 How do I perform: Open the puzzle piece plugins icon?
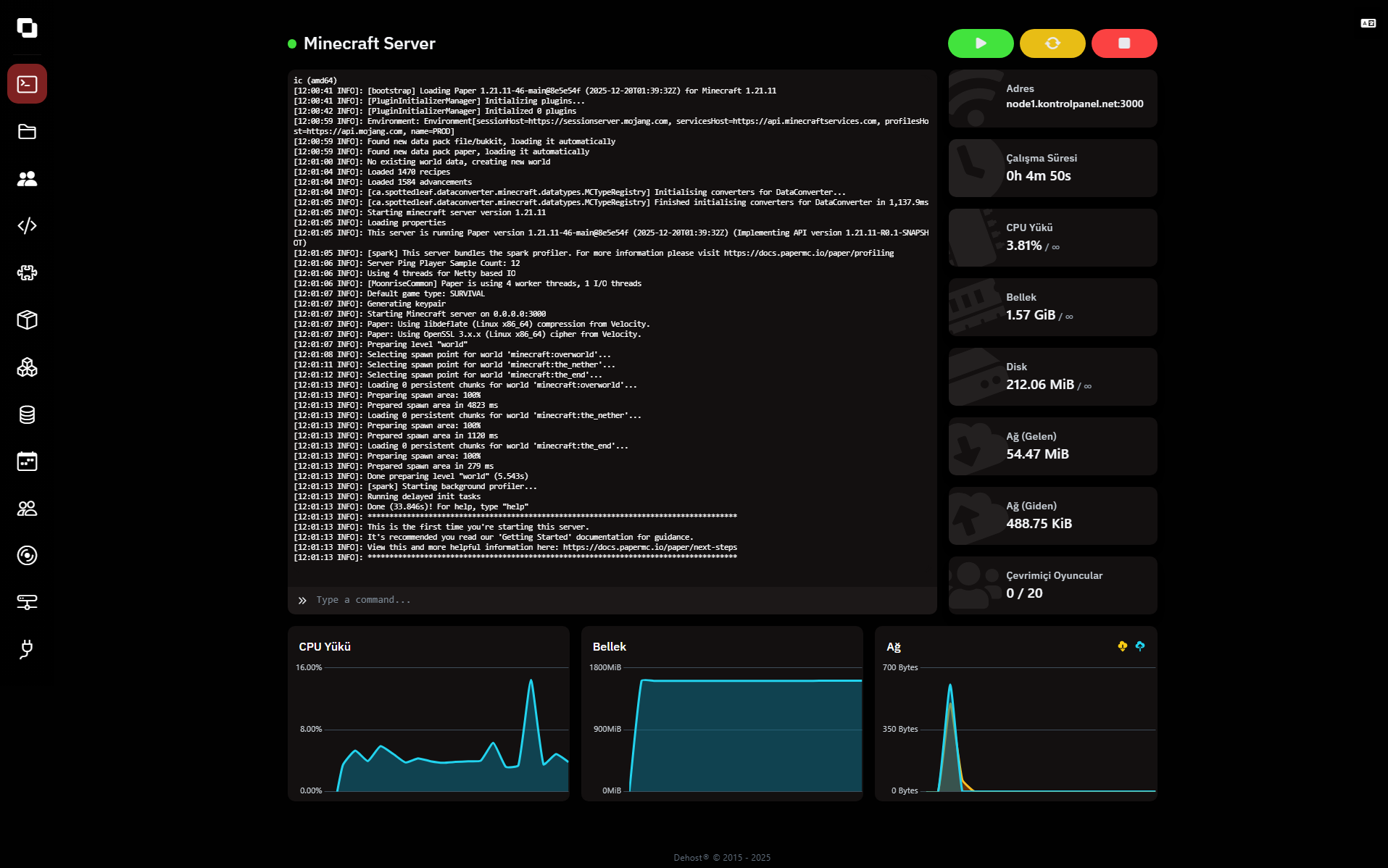click(x=27, y=272)
